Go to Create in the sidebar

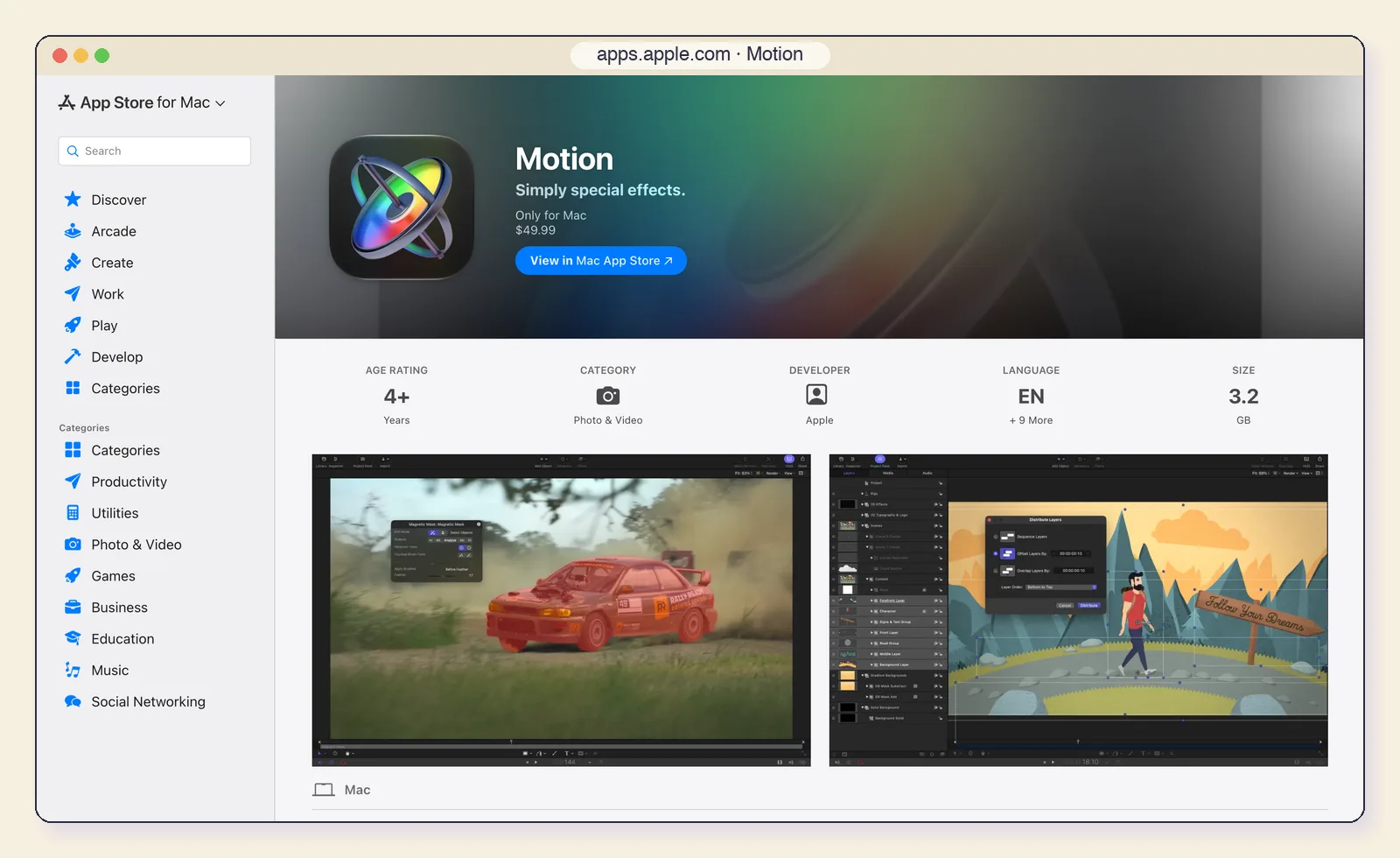pos(112,263)
